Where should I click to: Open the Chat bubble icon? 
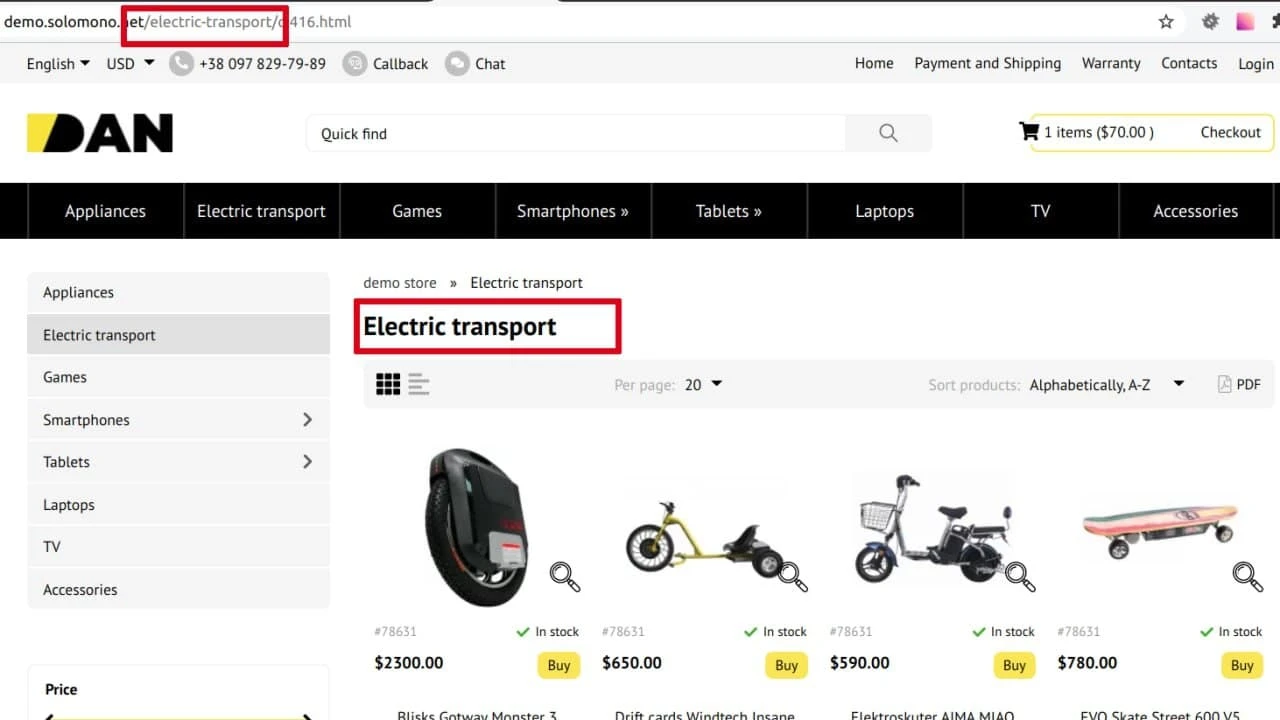click(457, 64)
